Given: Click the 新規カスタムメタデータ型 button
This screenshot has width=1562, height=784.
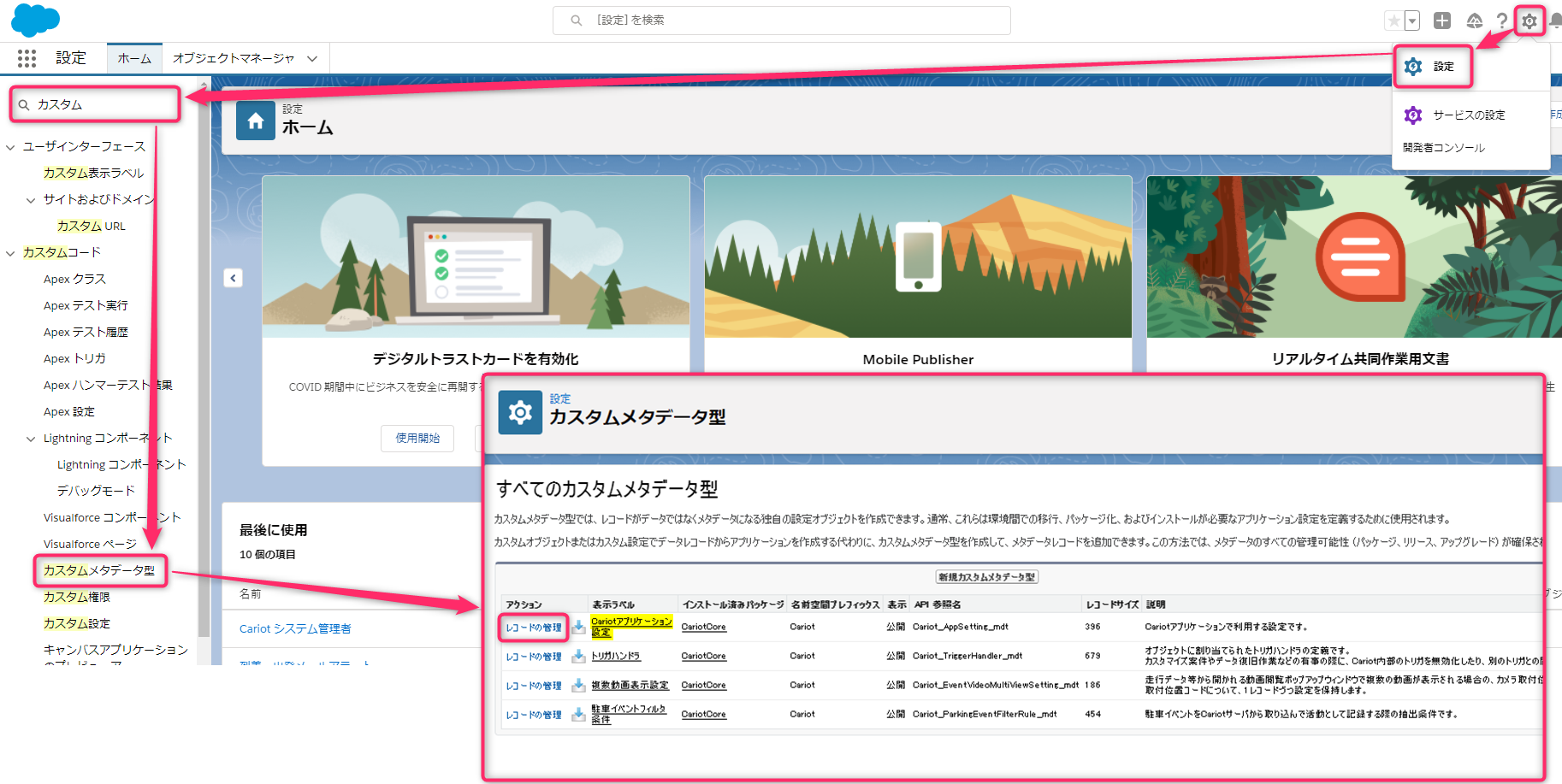Looking at the screenshot, I should [987, 577].
